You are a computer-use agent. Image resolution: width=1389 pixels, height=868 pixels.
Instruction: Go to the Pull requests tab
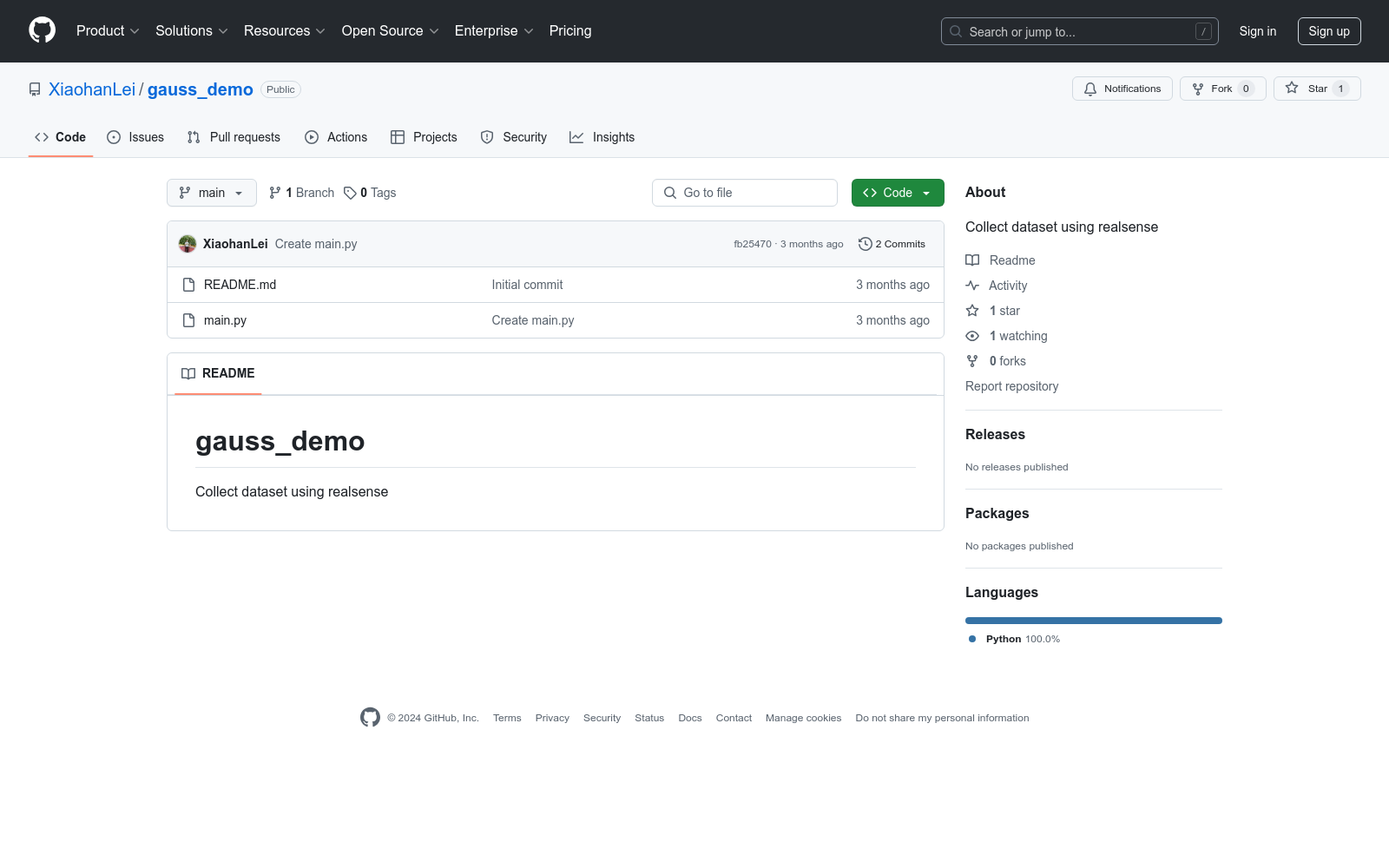coord(234,137)
